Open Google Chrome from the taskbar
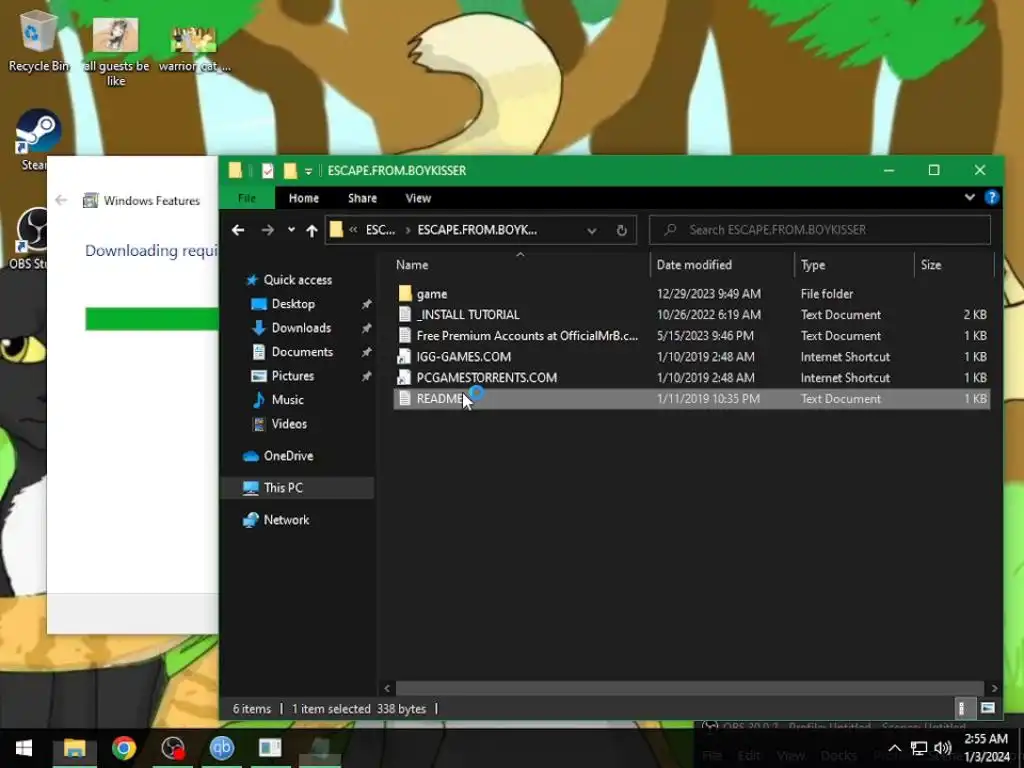This screenshot has height=768, width=1024. point(123,748)
